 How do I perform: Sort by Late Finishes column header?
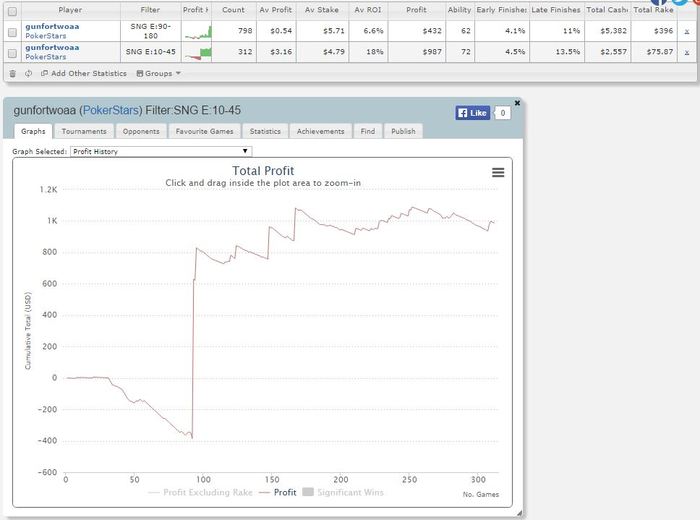point(556,10)
